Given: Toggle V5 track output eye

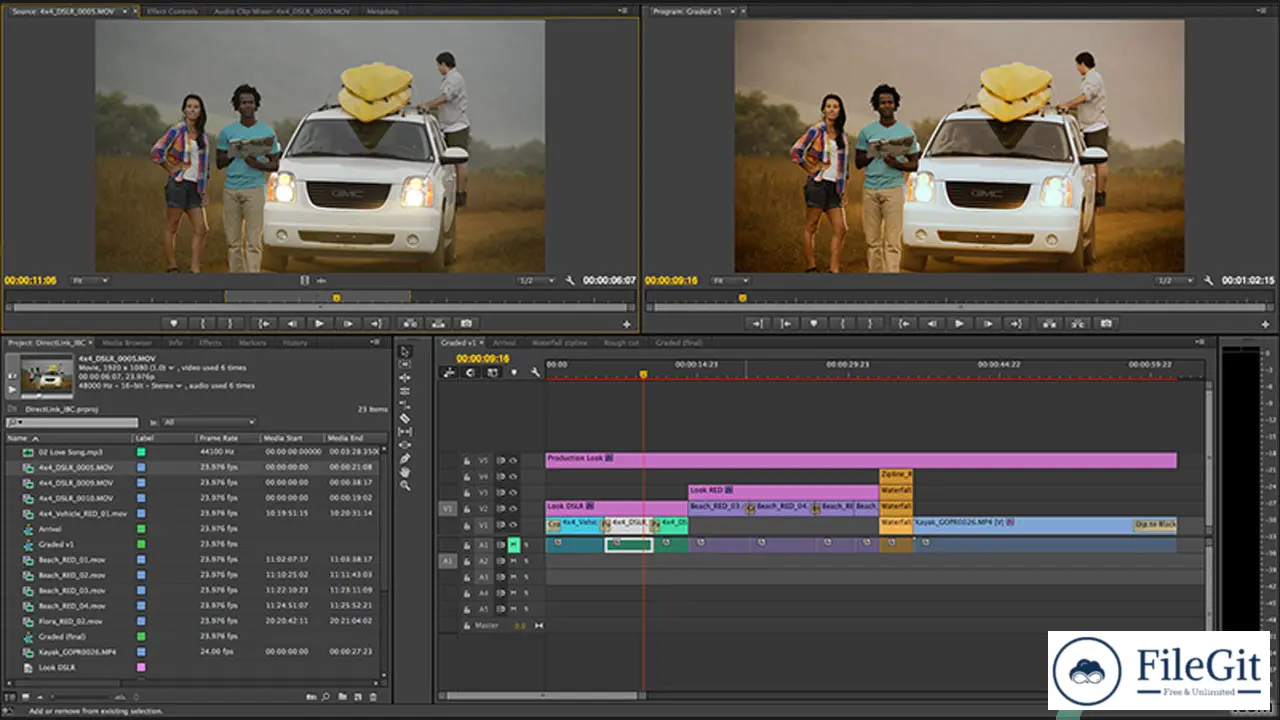Looking at the screenshot, I should pyautogui.click(x=513, y=461).
